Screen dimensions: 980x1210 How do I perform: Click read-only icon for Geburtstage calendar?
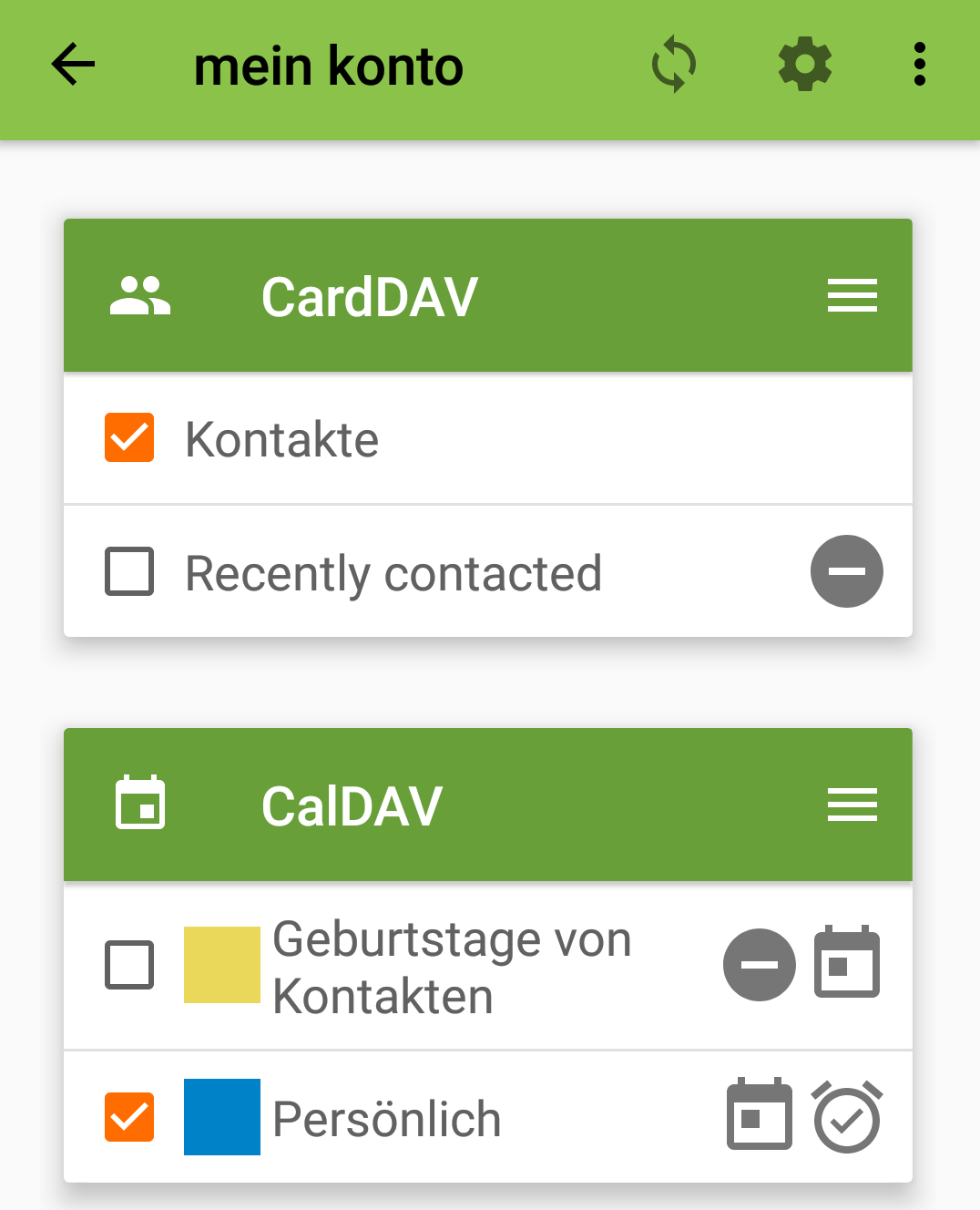coord(760,965)
